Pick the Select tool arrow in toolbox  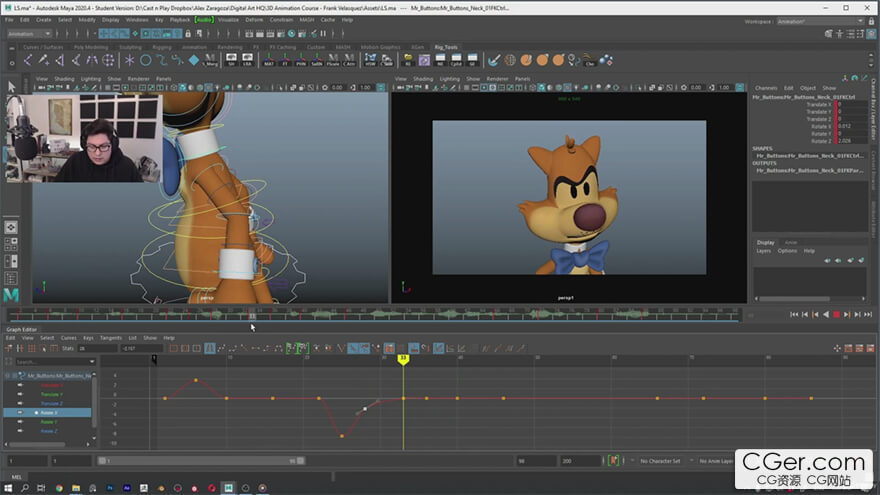(x=11, y=86)
